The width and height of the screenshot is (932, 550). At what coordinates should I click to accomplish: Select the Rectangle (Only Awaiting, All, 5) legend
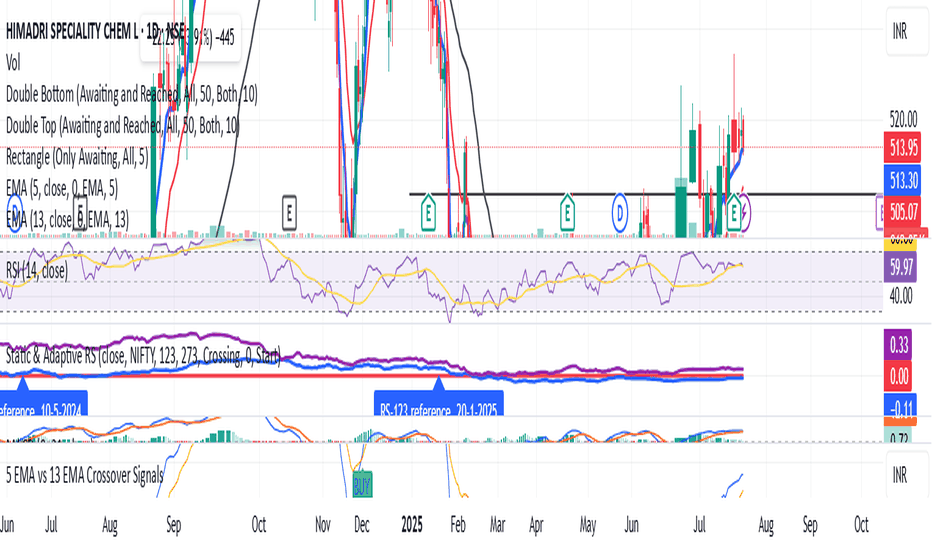coord(77,157)
